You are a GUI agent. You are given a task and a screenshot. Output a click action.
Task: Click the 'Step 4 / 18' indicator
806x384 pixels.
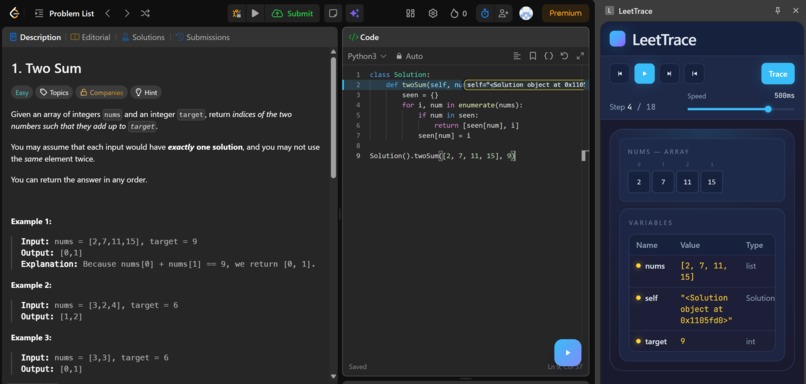(x=632, y=107)
